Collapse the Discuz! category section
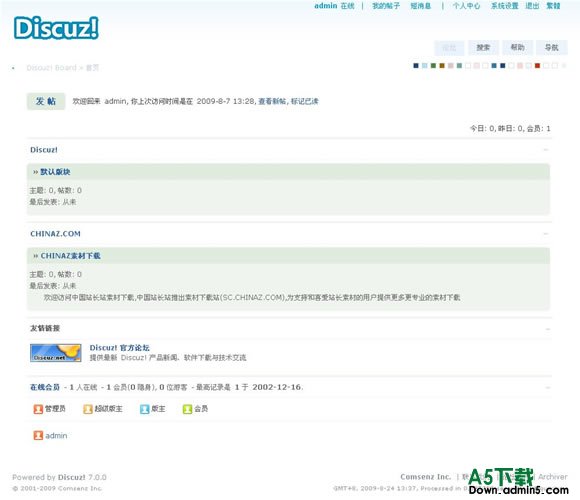Image resolution: width=580 pixels, height=500 pixels. (546, 150)
